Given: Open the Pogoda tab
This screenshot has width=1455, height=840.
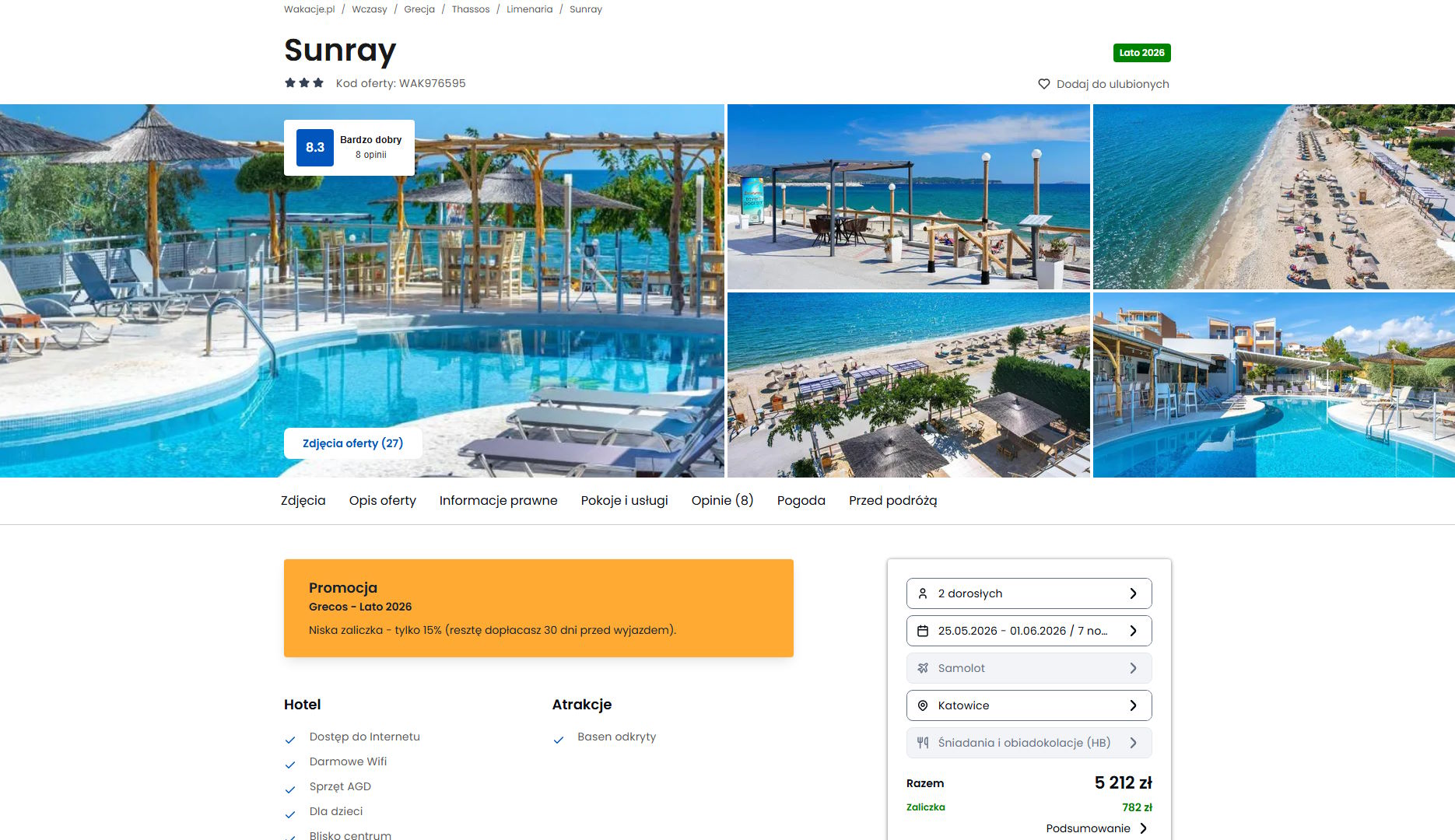Looking at the screenshot, I should [x=801, y=501].
